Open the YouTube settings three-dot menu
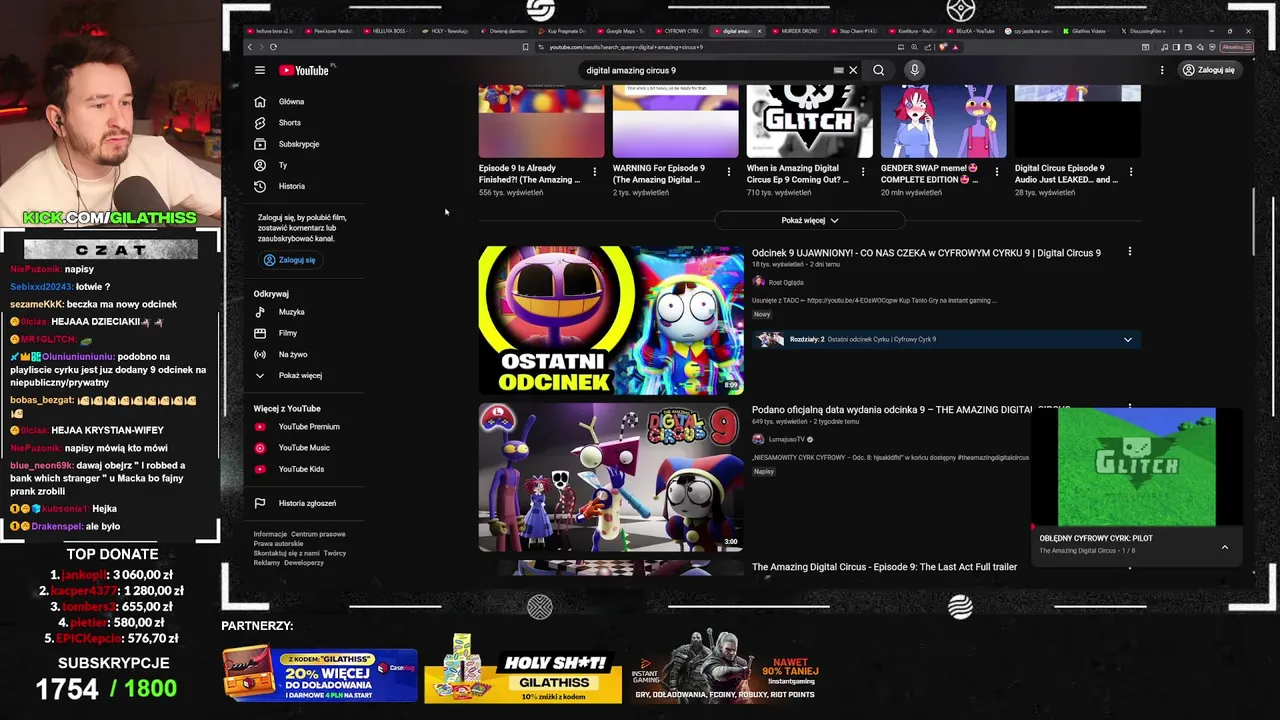The image size is (1280, 720). (1162, 70)
